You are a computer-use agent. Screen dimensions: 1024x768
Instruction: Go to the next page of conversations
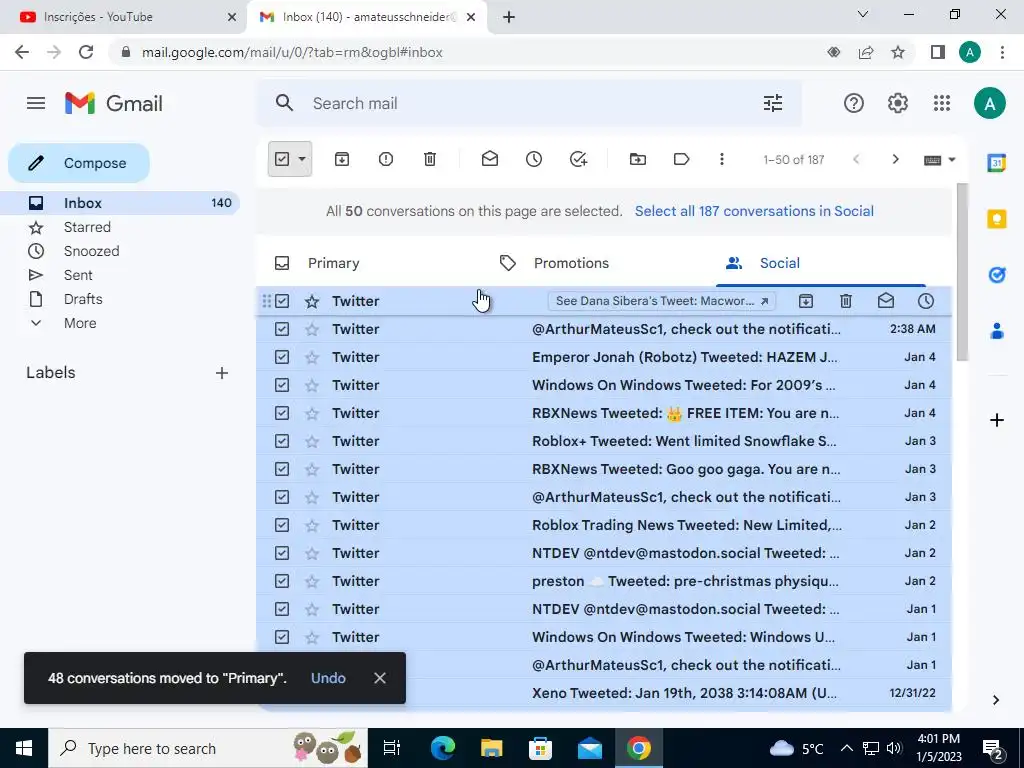click(895, 159)
